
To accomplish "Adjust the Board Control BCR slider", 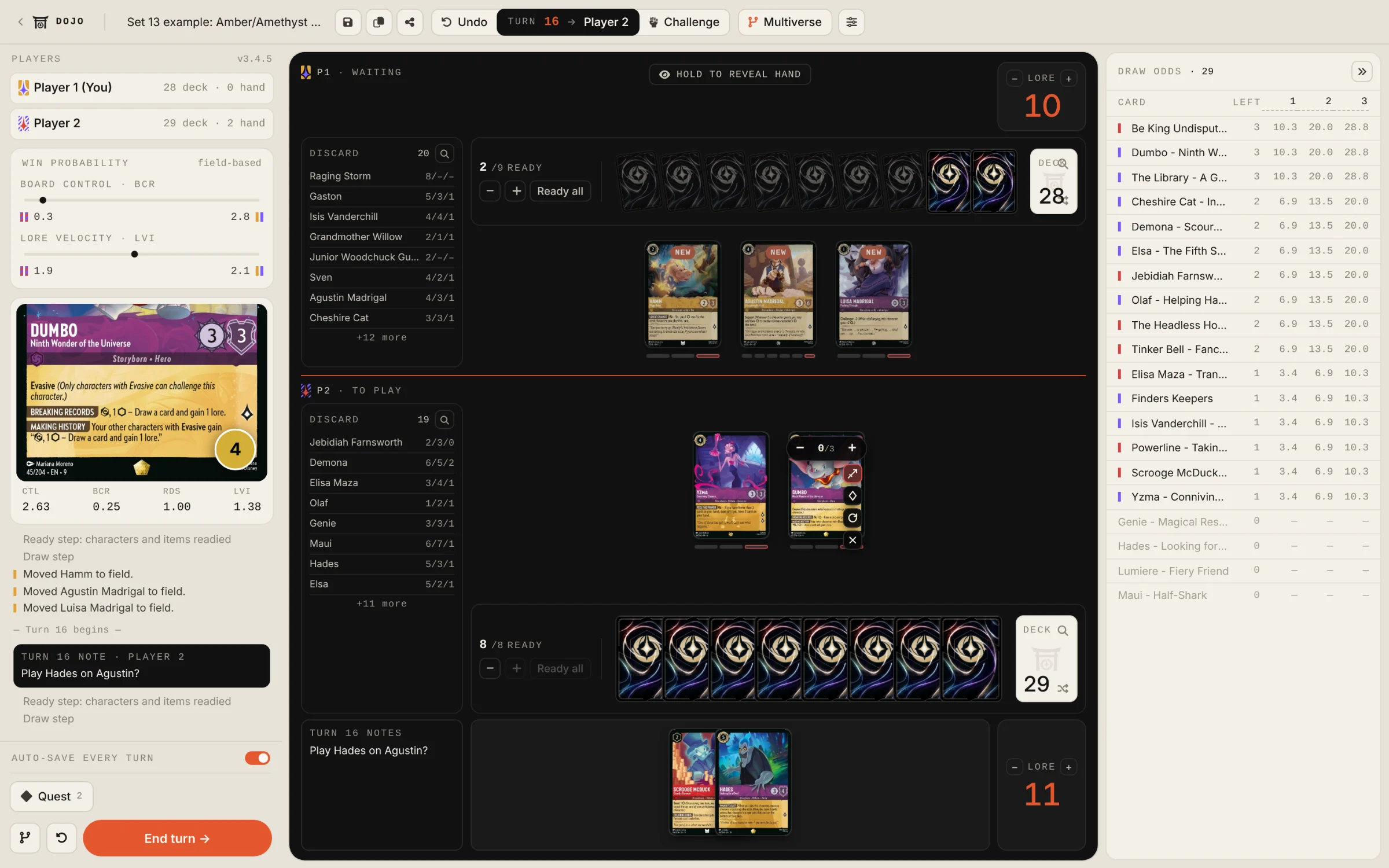I will [142, 200].
